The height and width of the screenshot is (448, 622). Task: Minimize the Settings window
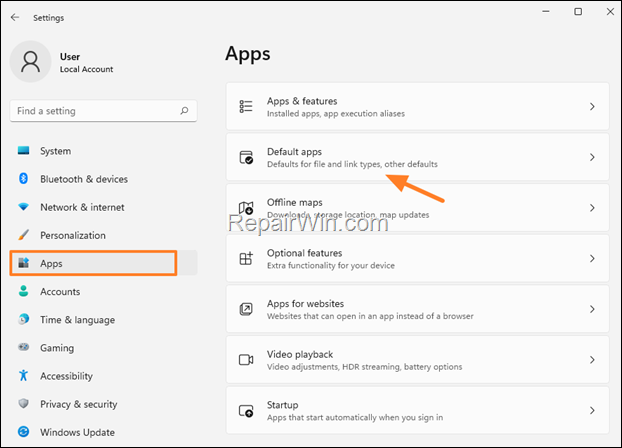coord(546,12)
